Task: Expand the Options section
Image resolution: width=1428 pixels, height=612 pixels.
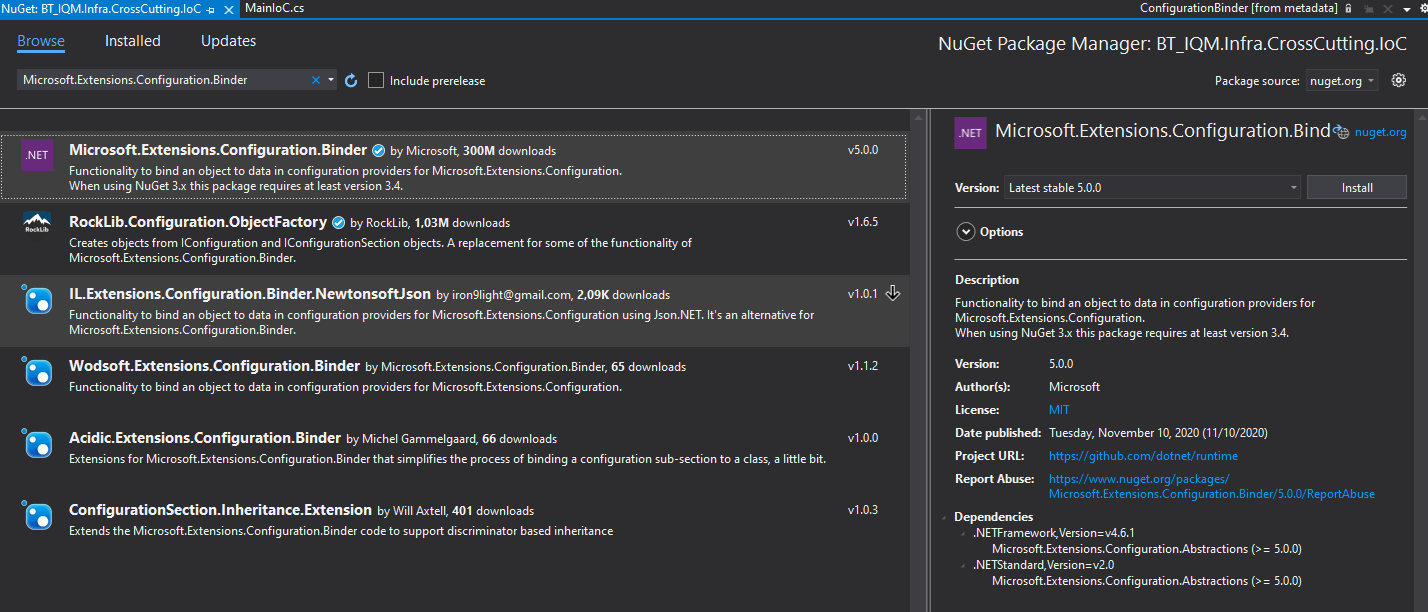Action: (966, 232)
